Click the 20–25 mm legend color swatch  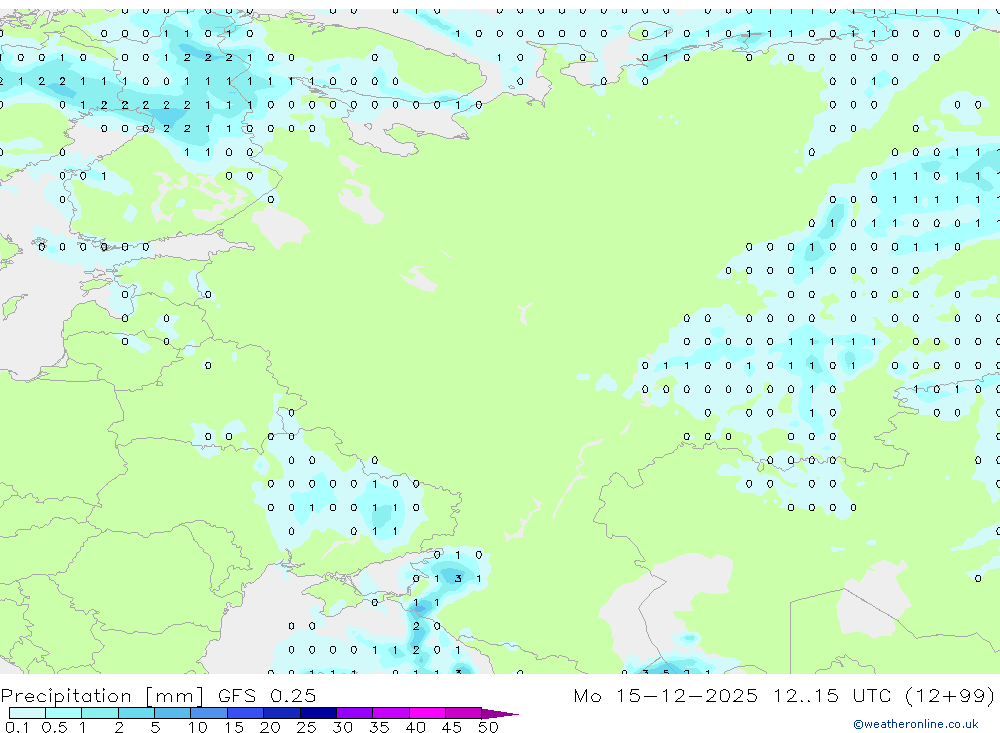[x=282, y=713]
